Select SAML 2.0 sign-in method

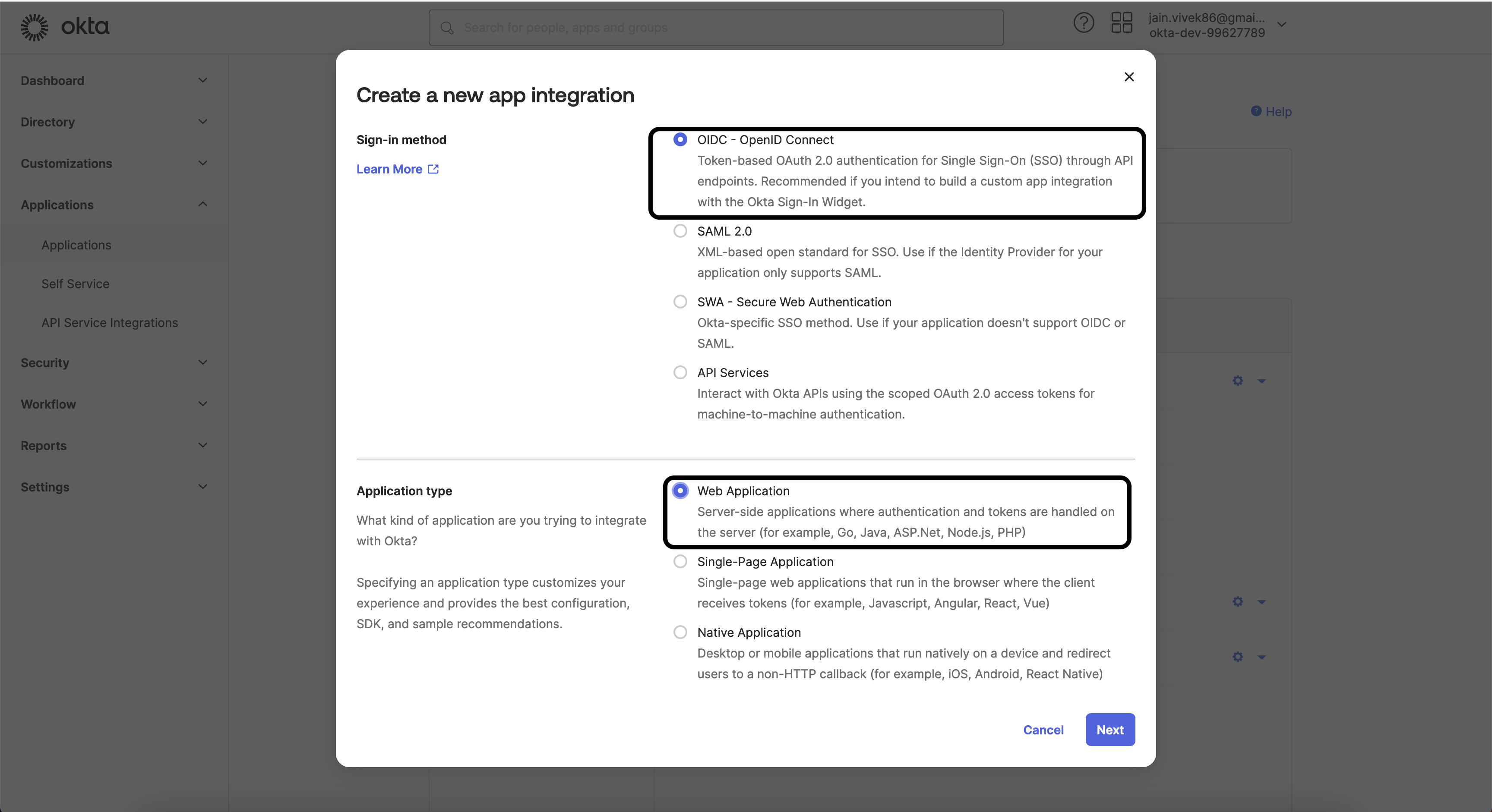tap(680, 231)
